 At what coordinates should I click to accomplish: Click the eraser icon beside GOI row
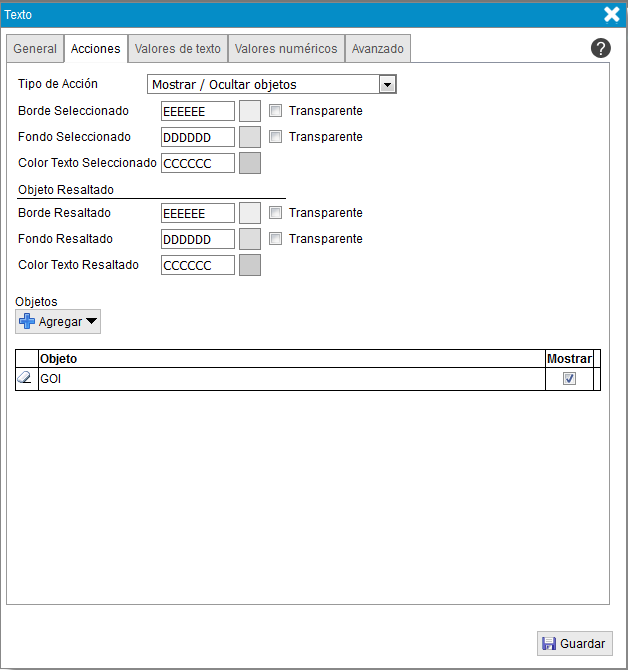[26, 379]
